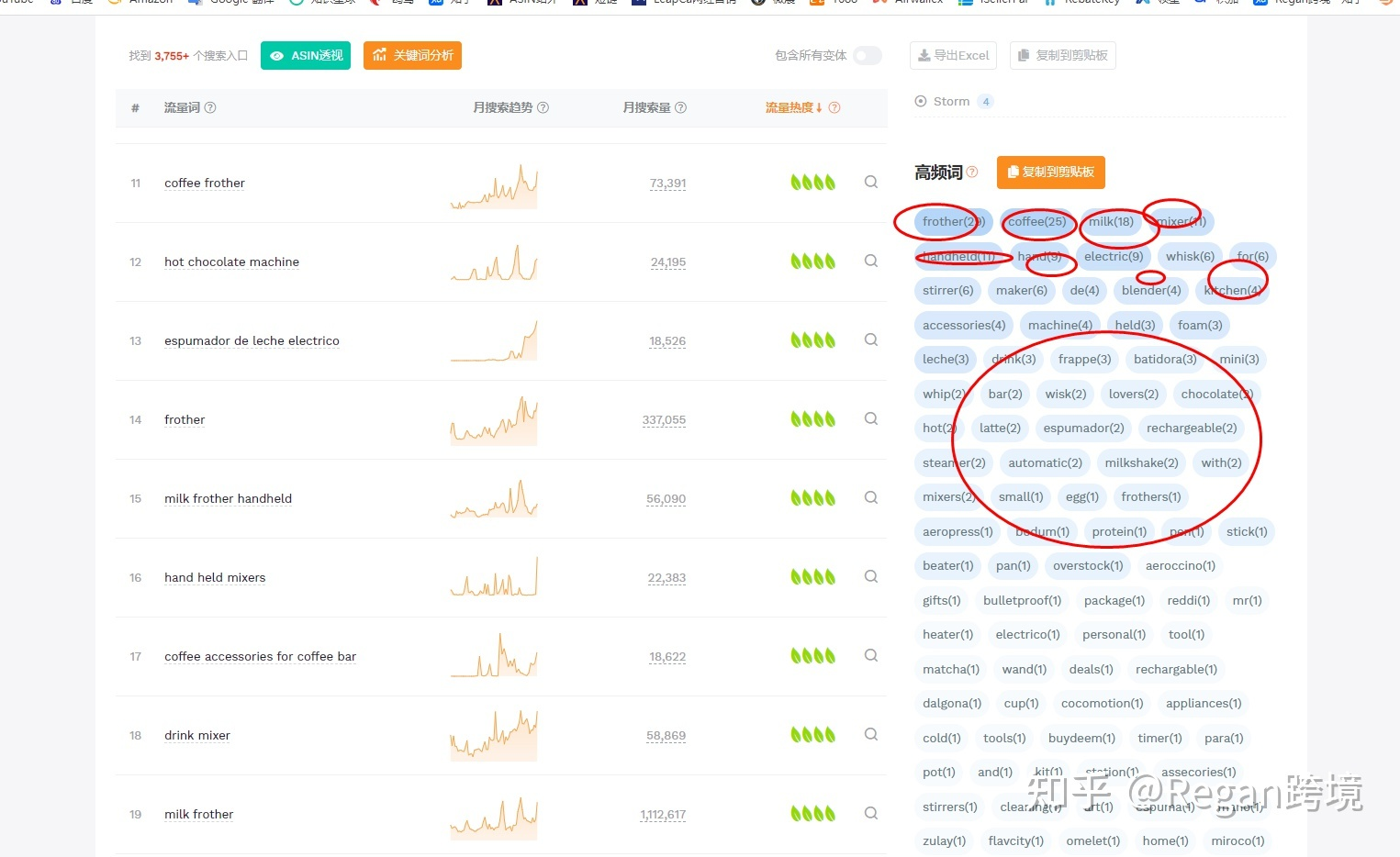Click question mark icon beside 高频词 heading
The width and height of the screenshot is (1400, 857).
972,172
